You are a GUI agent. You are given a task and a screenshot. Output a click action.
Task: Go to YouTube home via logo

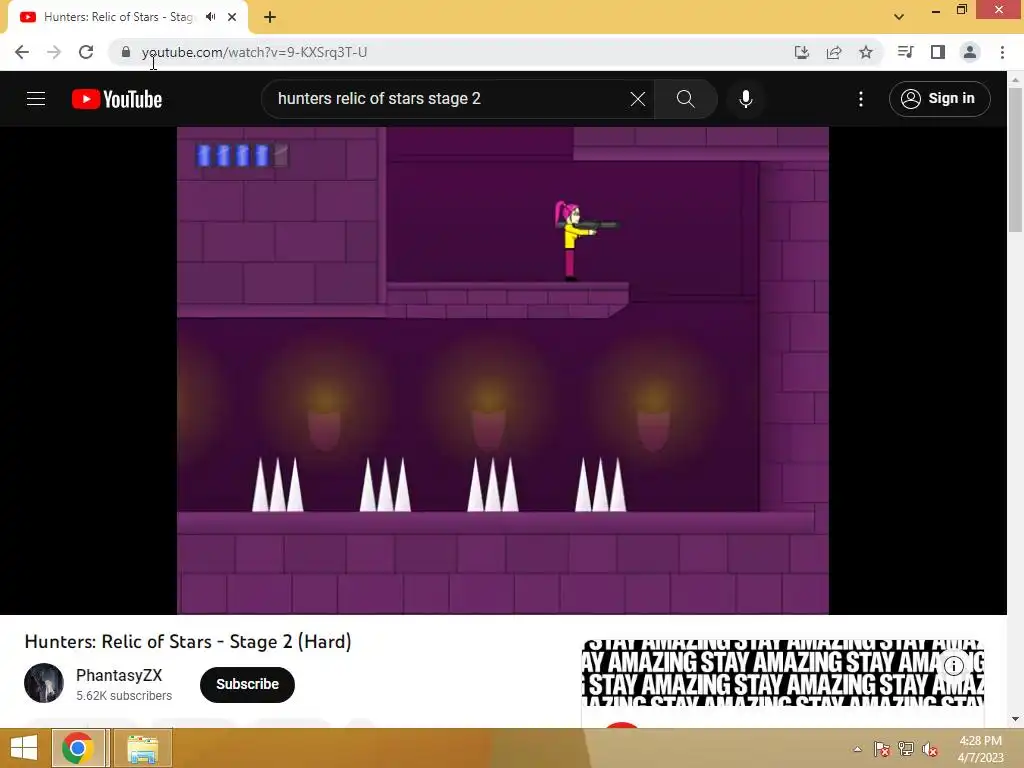(x=117, y=99)
